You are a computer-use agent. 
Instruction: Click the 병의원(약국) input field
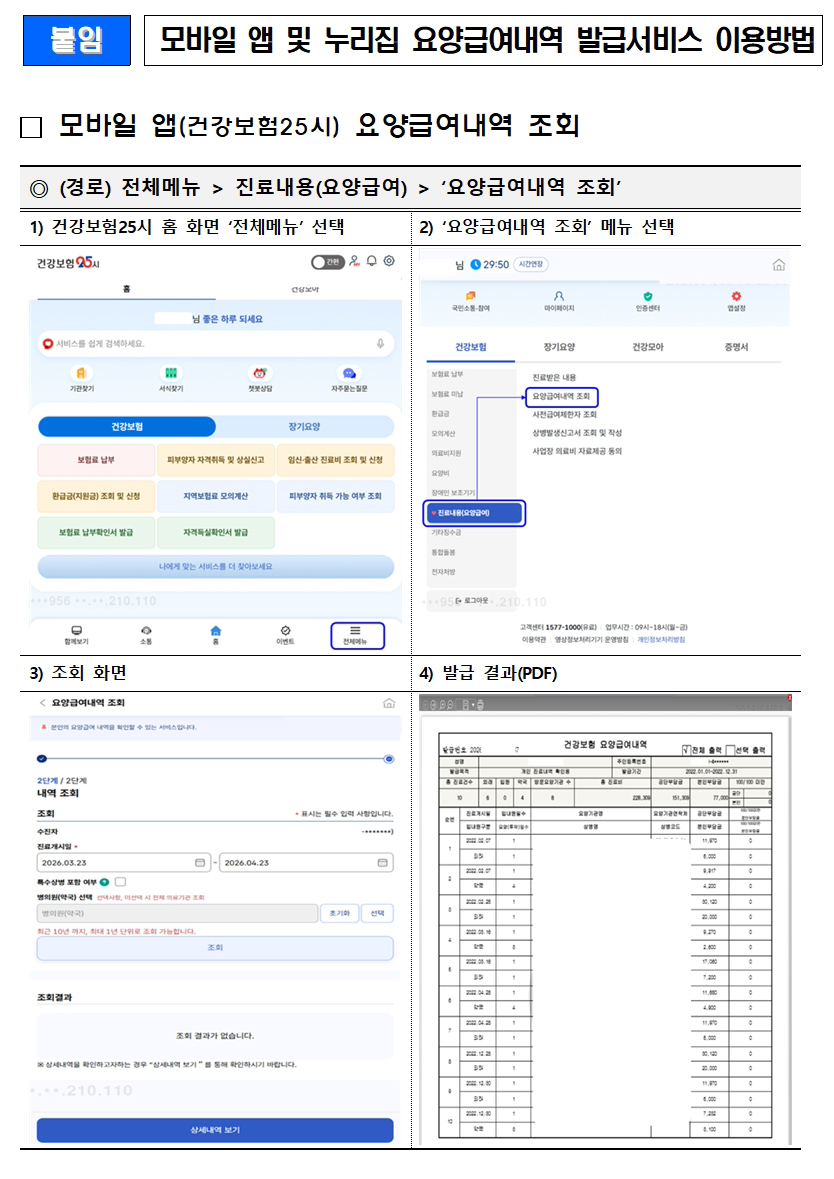tap(177, 914)
